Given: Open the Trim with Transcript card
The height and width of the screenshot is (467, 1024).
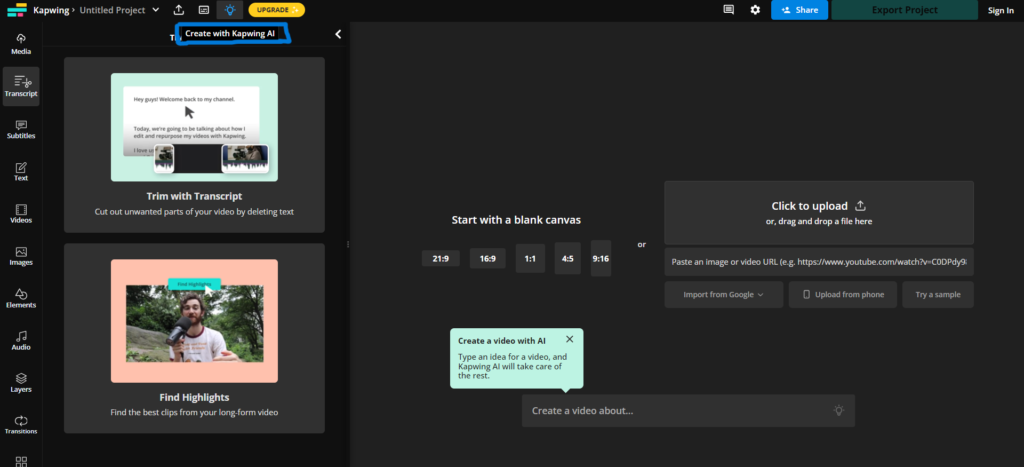Looking at the screenshot, I should (x=194, y=144).
